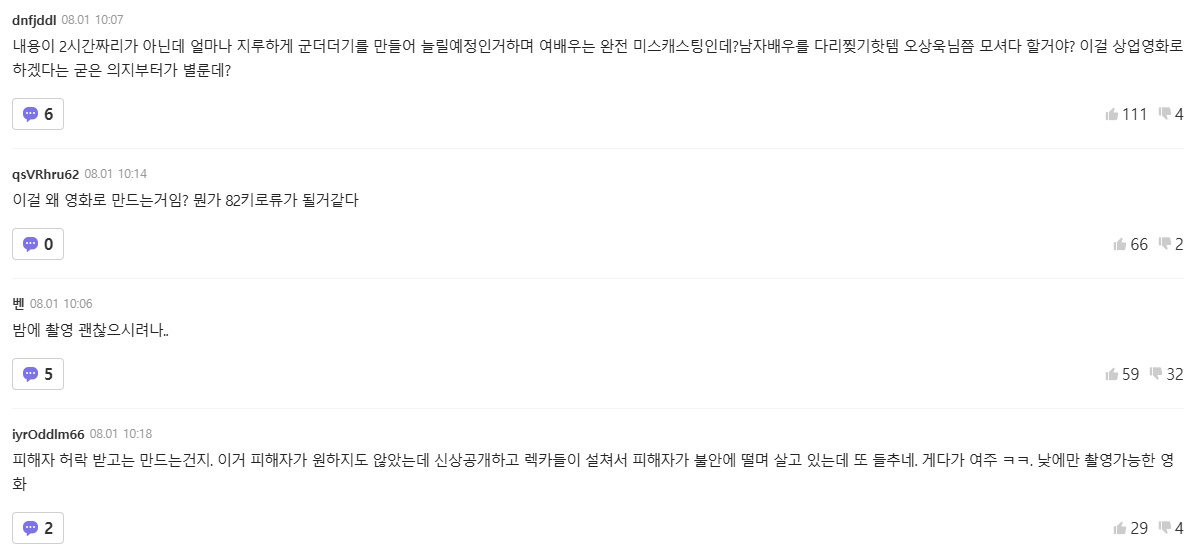Dislike dnfjddl's comment with thumbs down
This screenshot has height=555, width=1188.
click(x=1171, y=114)
